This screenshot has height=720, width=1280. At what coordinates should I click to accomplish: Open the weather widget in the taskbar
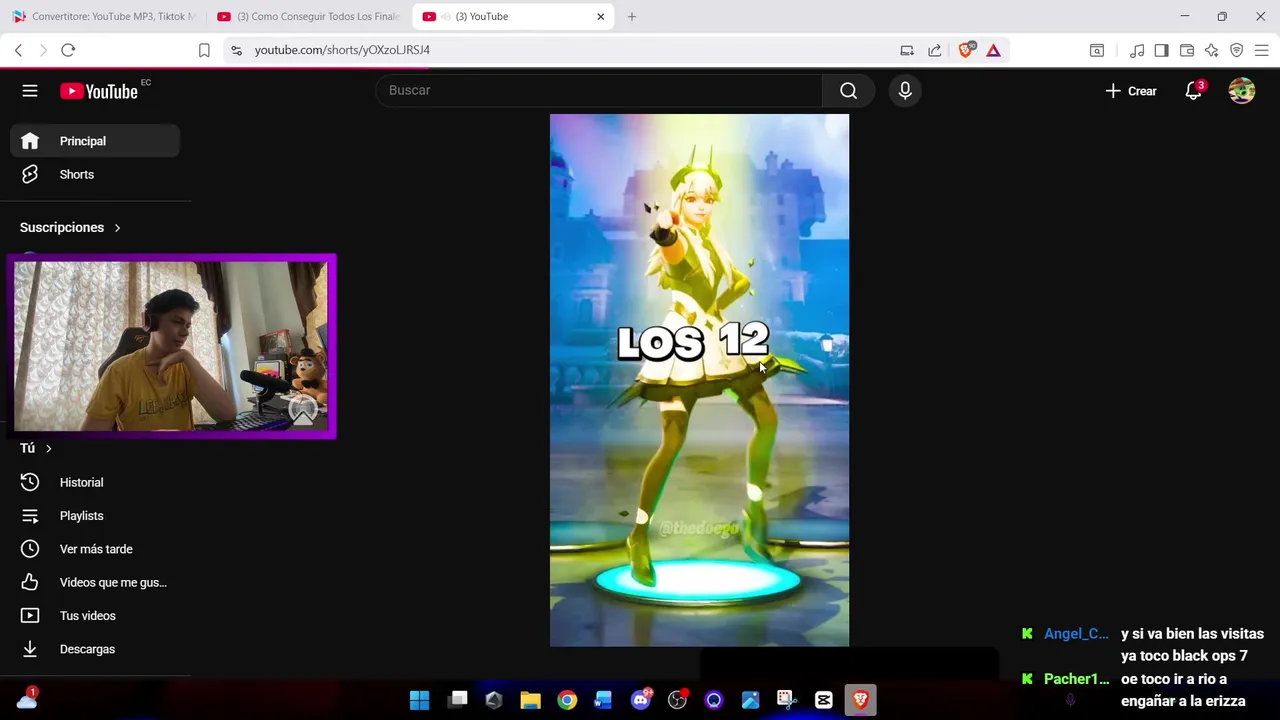(27, 699)
